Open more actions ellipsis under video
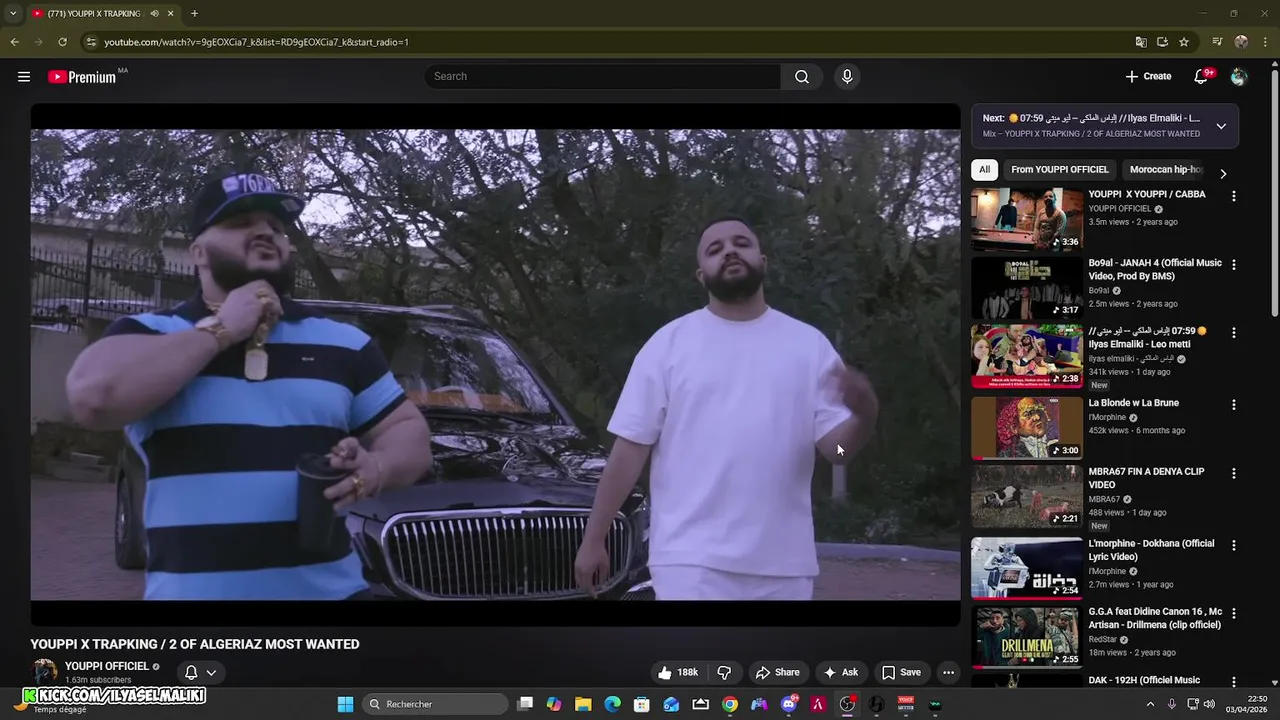 [x=948, y=672]
